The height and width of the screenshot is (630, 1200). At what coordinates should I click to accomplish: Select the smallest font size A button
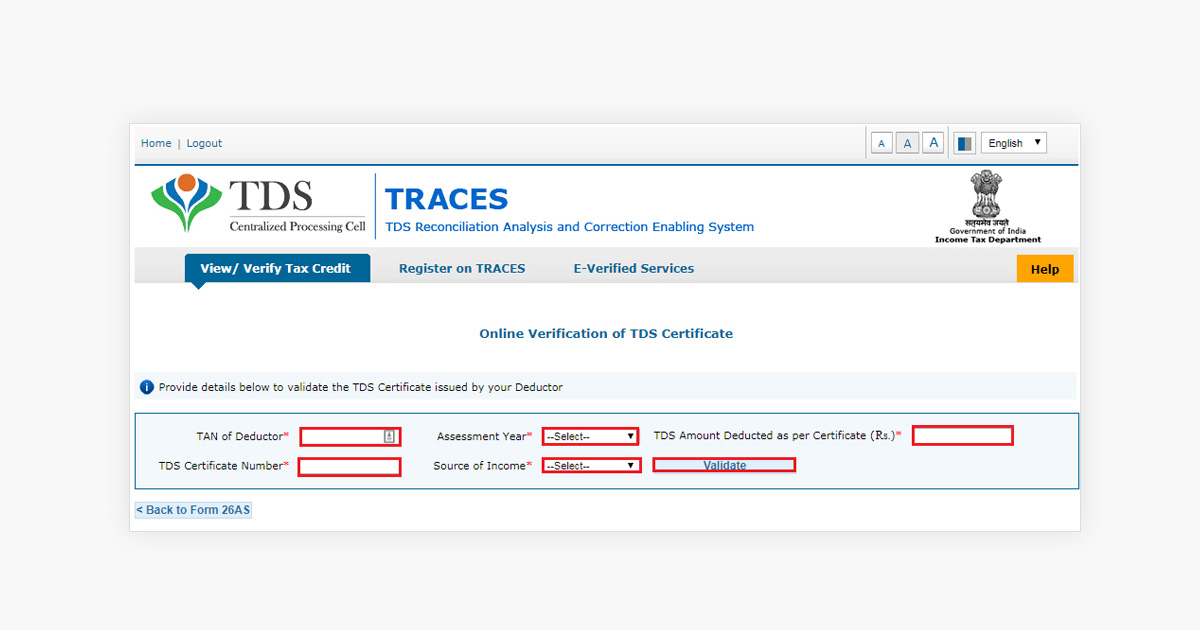881,144
